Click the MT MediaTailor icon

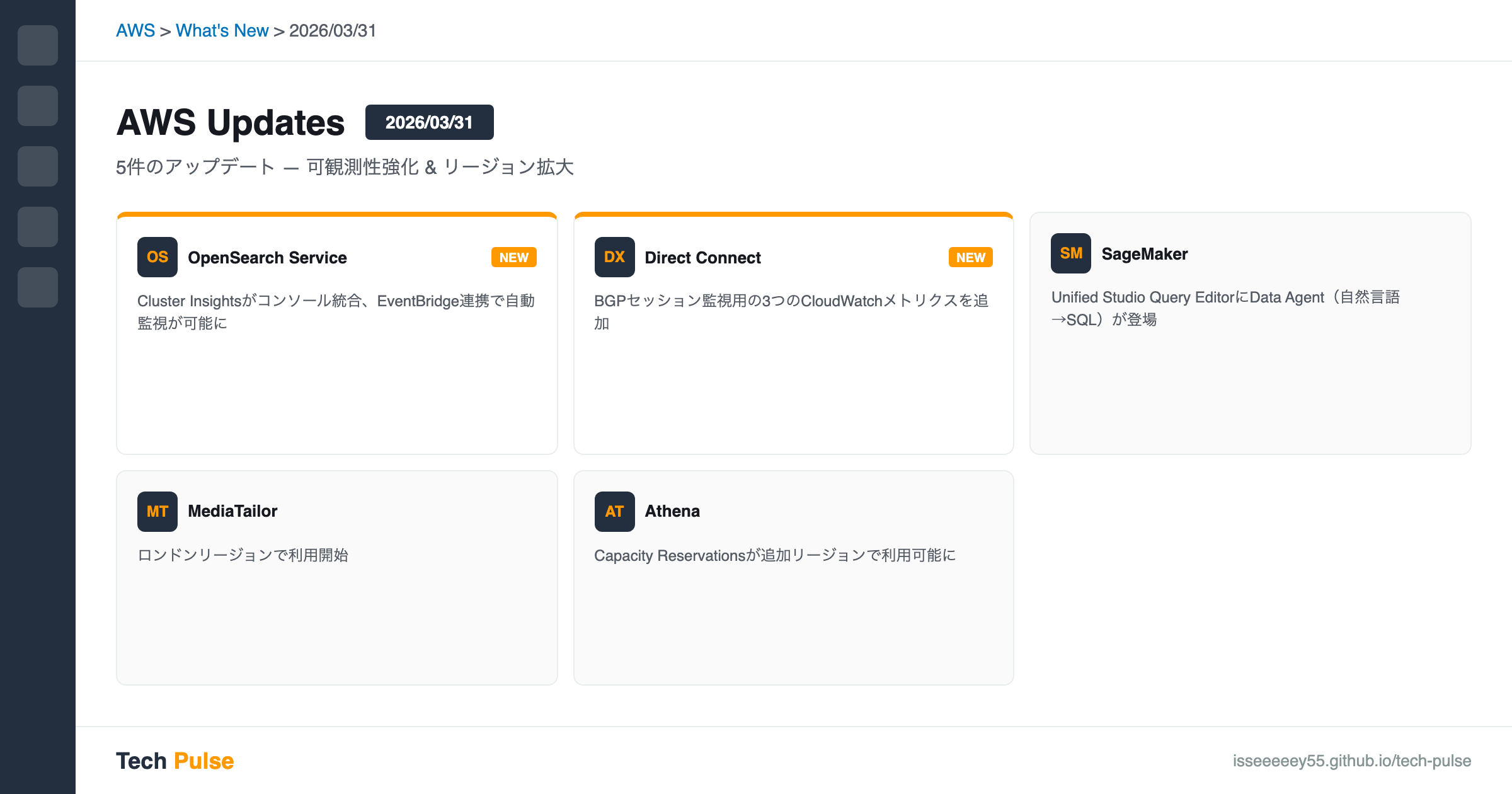(157, 512)
